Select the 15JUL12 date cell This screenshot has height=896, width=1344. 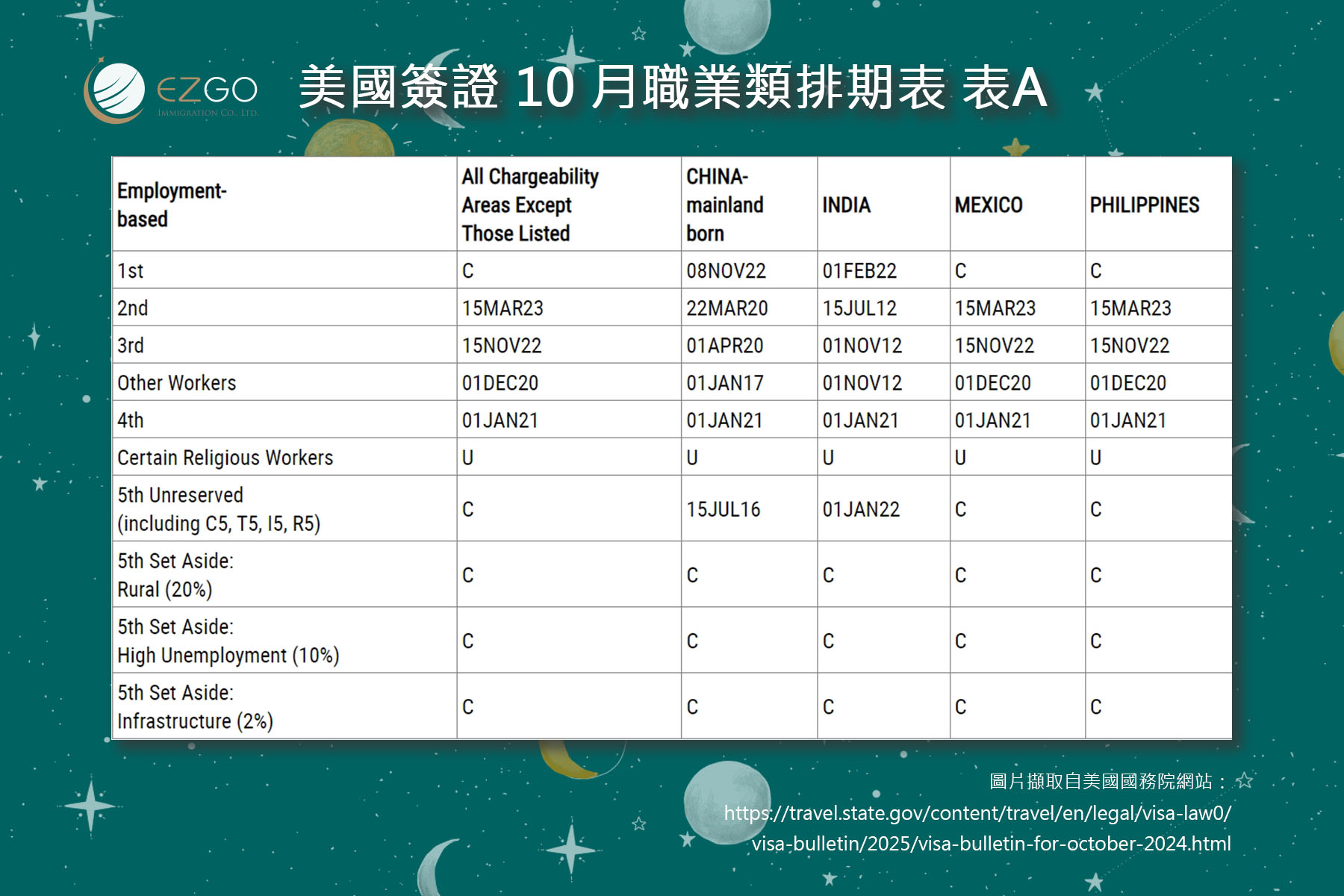click(x=859, y=308)
